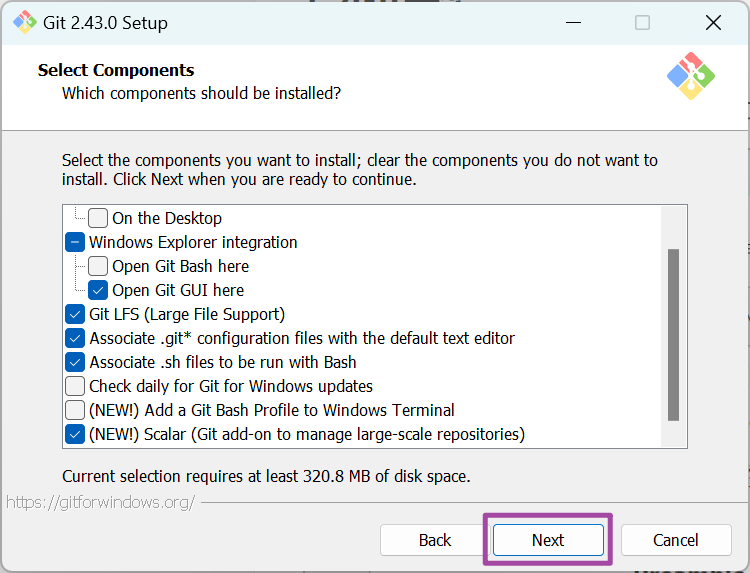
Task: Click the Git logo in title bar
Action: [24, 22]
